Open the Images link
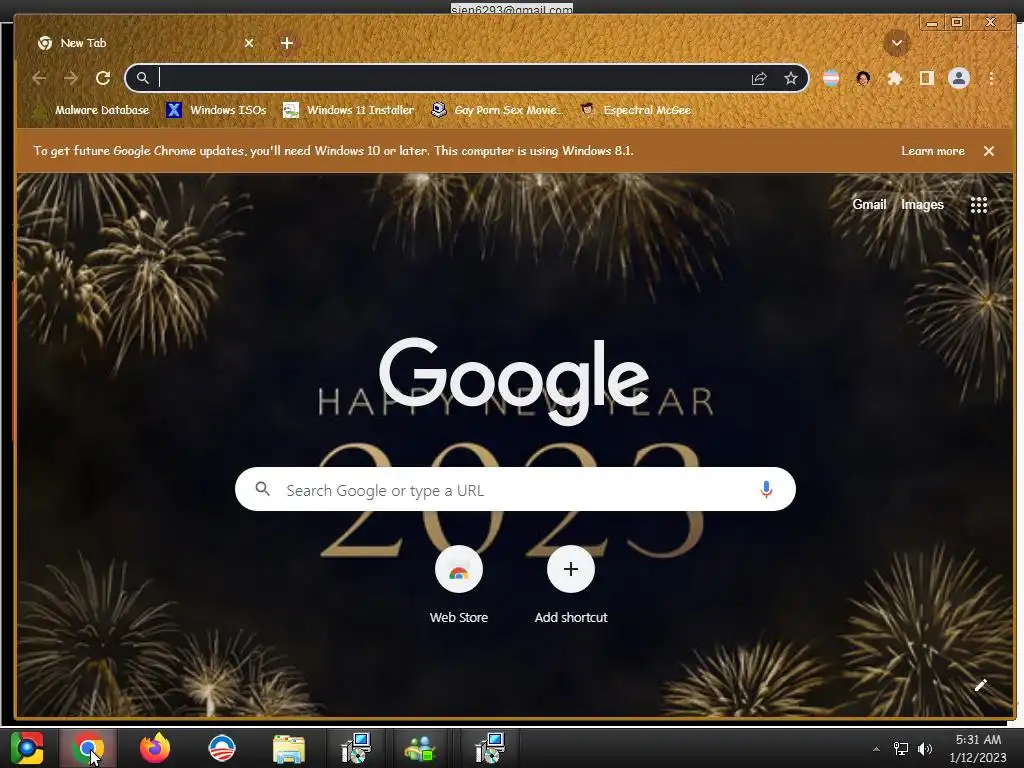The height and width of the screenshot is (768, 1024). click(x=922, y=204)
